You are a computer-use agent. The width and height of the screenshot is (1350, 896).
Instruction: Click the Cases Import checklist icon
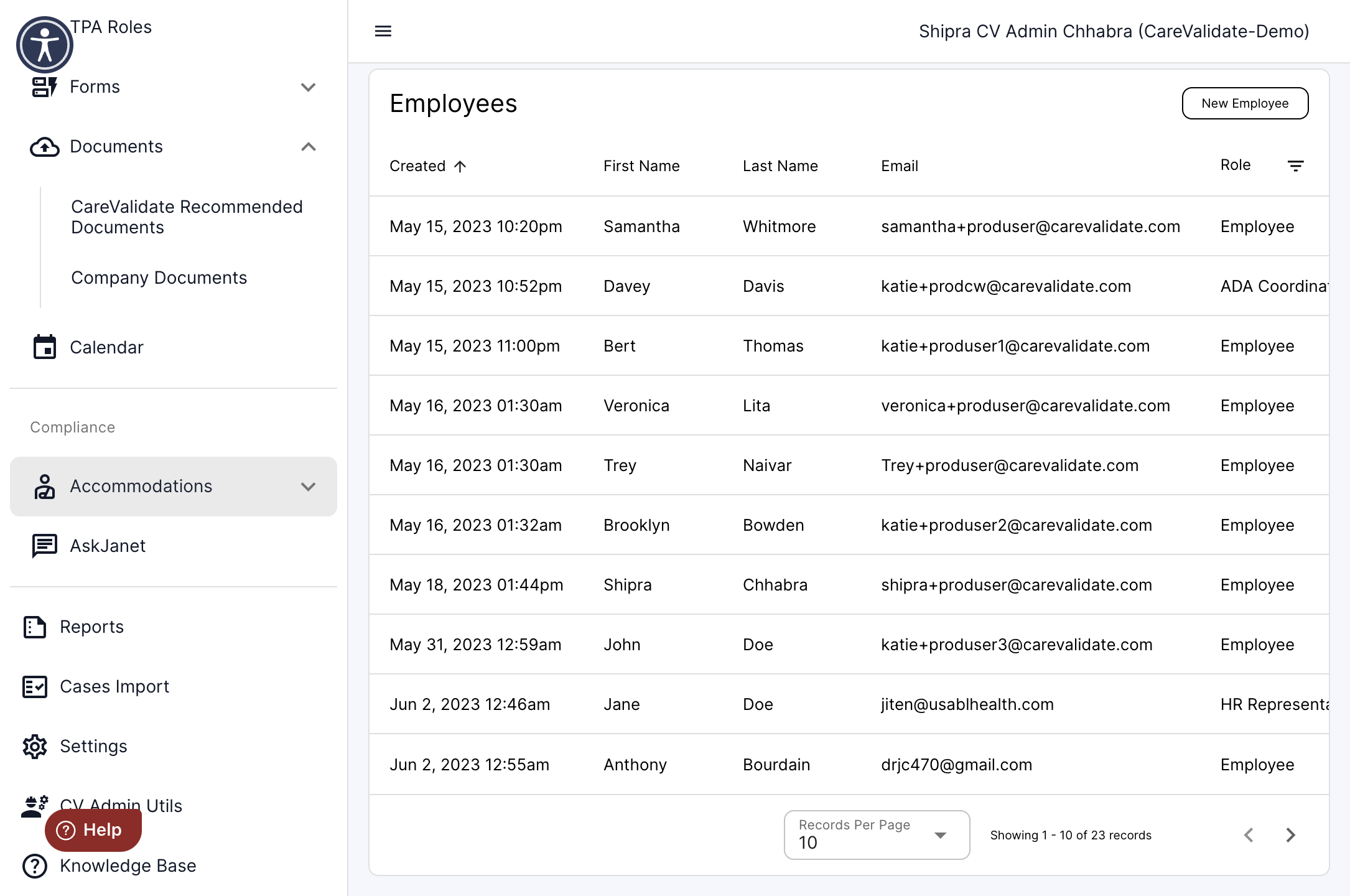35,687
